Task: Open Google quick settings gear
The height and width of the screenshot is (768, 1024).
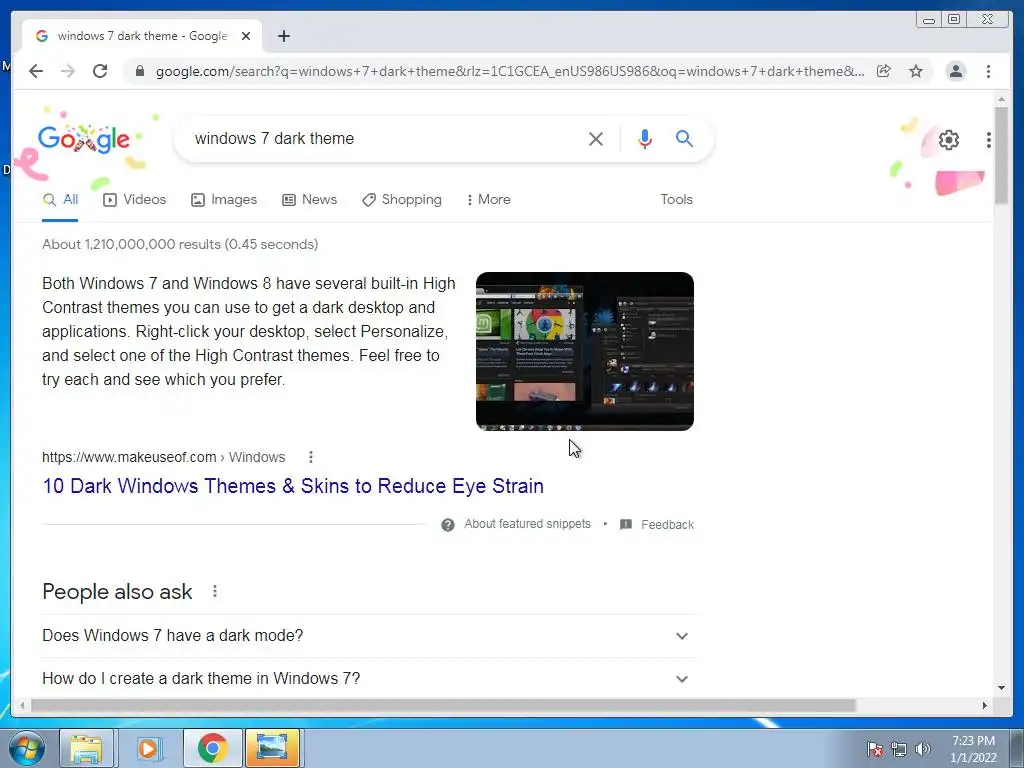Action: click(948, 139)
